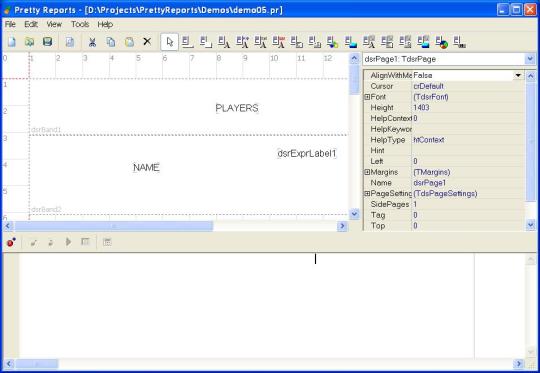Open the Help menu
This screenshot has height=373, width=540.
pos(105,24)
